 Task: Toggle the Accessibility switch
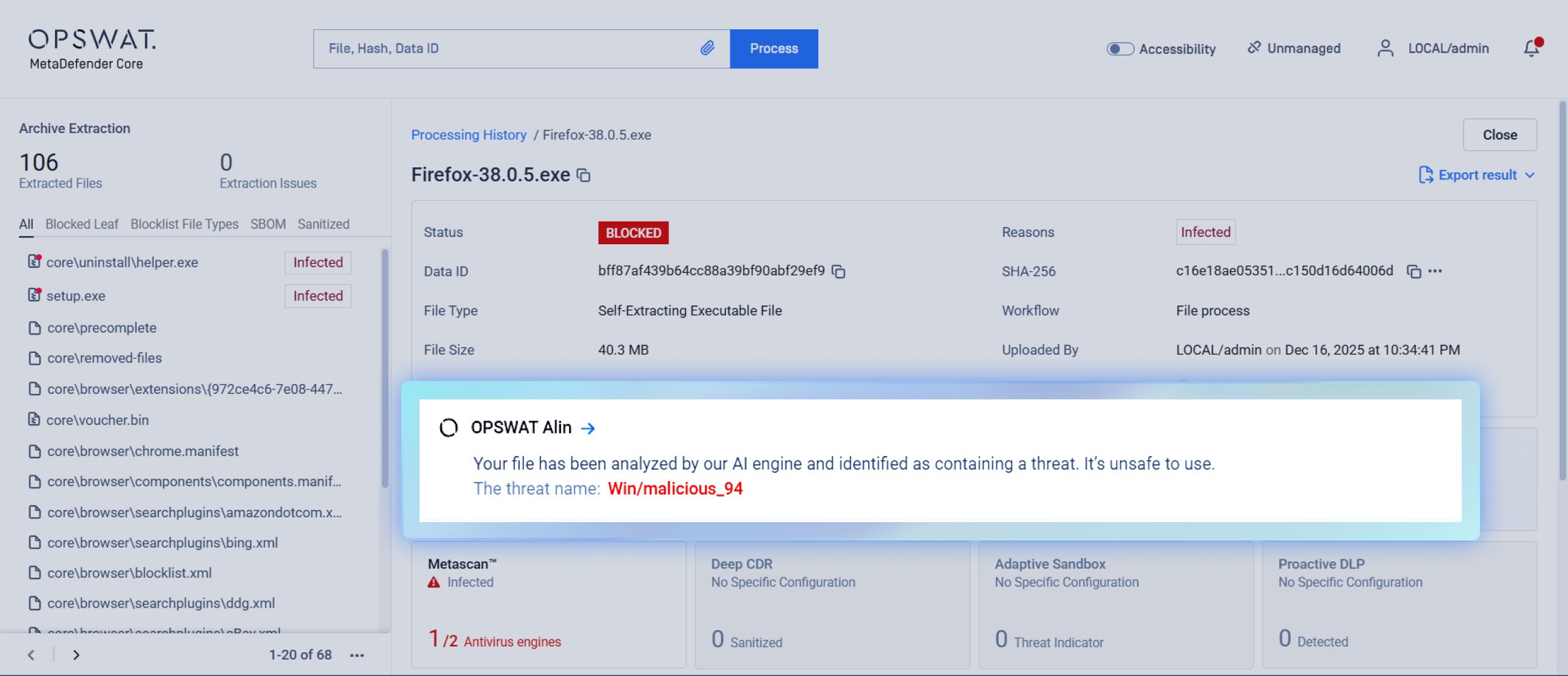pyautogui.click(x=1120, y=49)
